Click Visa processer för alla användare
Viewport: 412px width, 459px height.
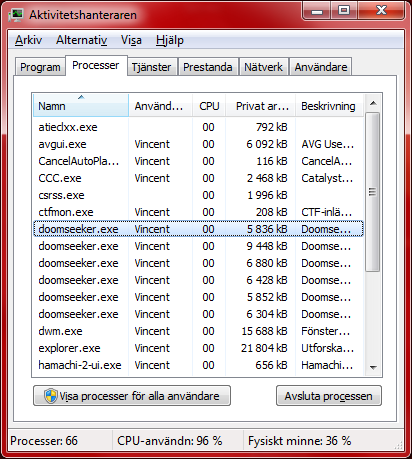coord(132,396)
